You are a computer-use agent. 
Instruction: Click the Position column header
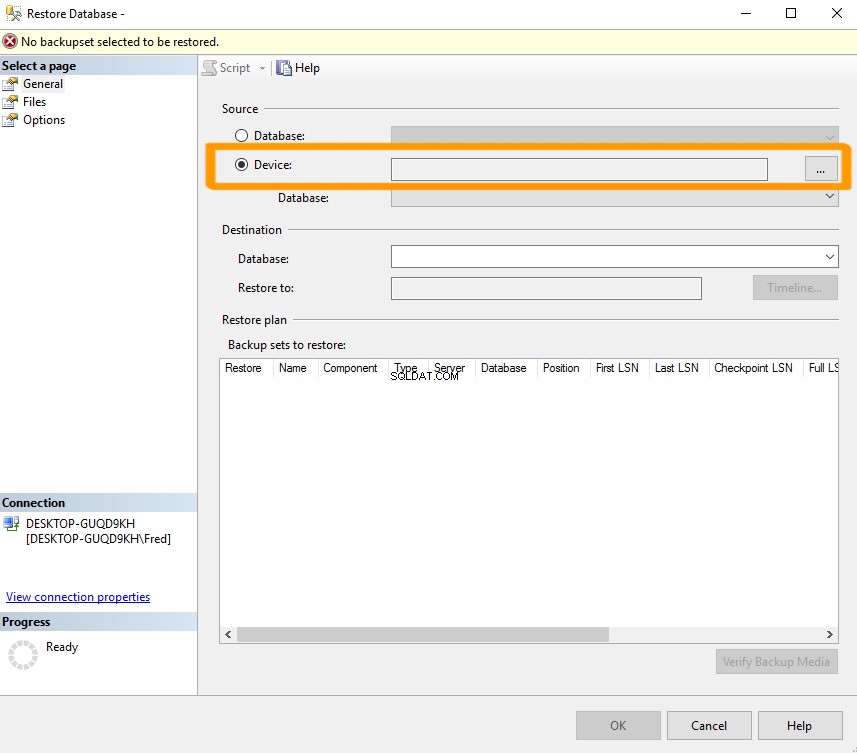pos(561,368)
